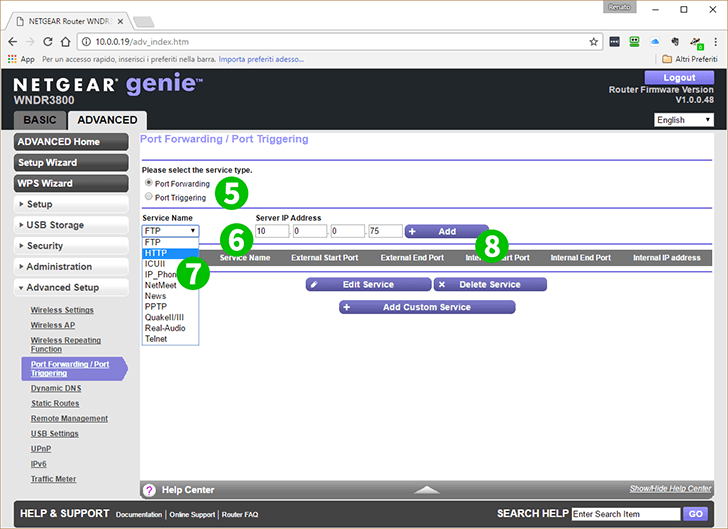Open the Wireless AP link
This screenshot has height=529, width=728.
pyautogui.click(x=53, y=325)
